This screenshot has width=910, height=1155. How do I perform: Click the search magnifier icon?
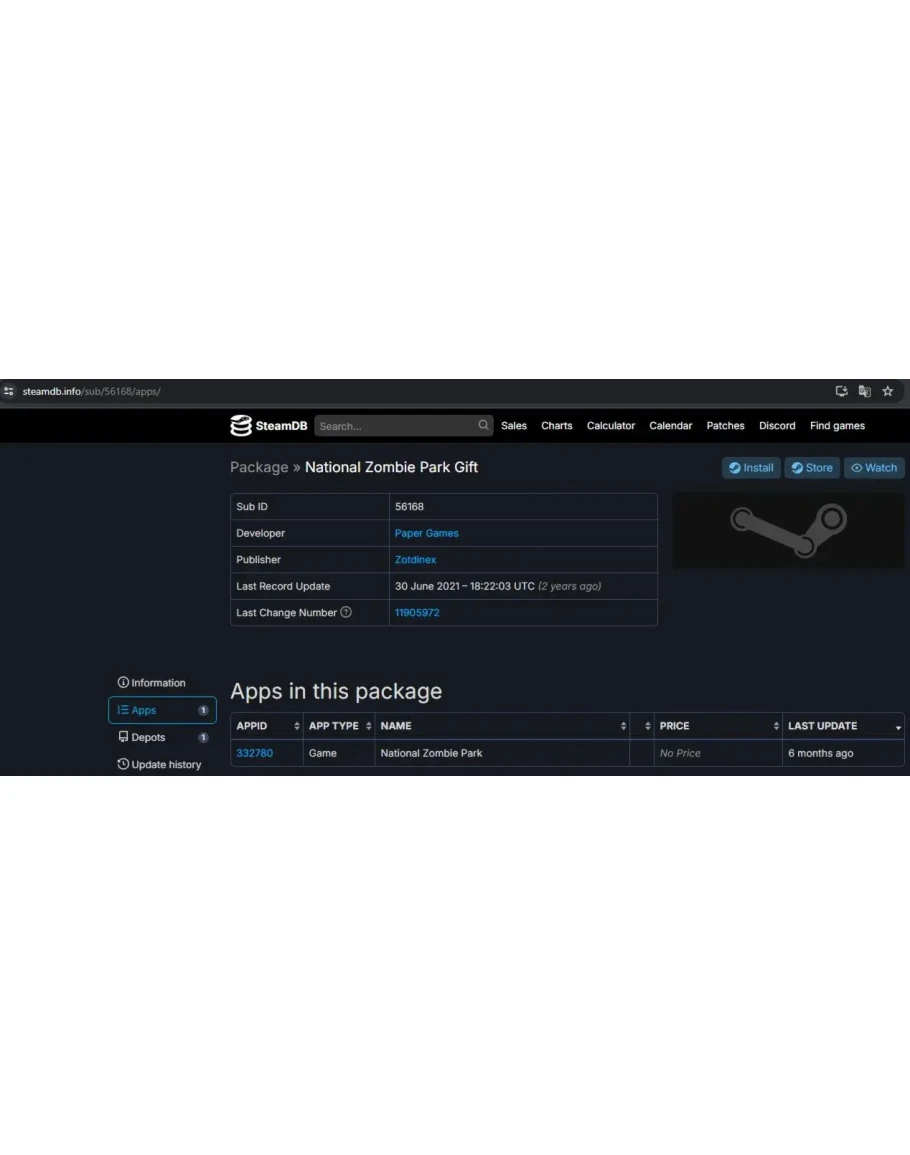(x=483, y=425)
